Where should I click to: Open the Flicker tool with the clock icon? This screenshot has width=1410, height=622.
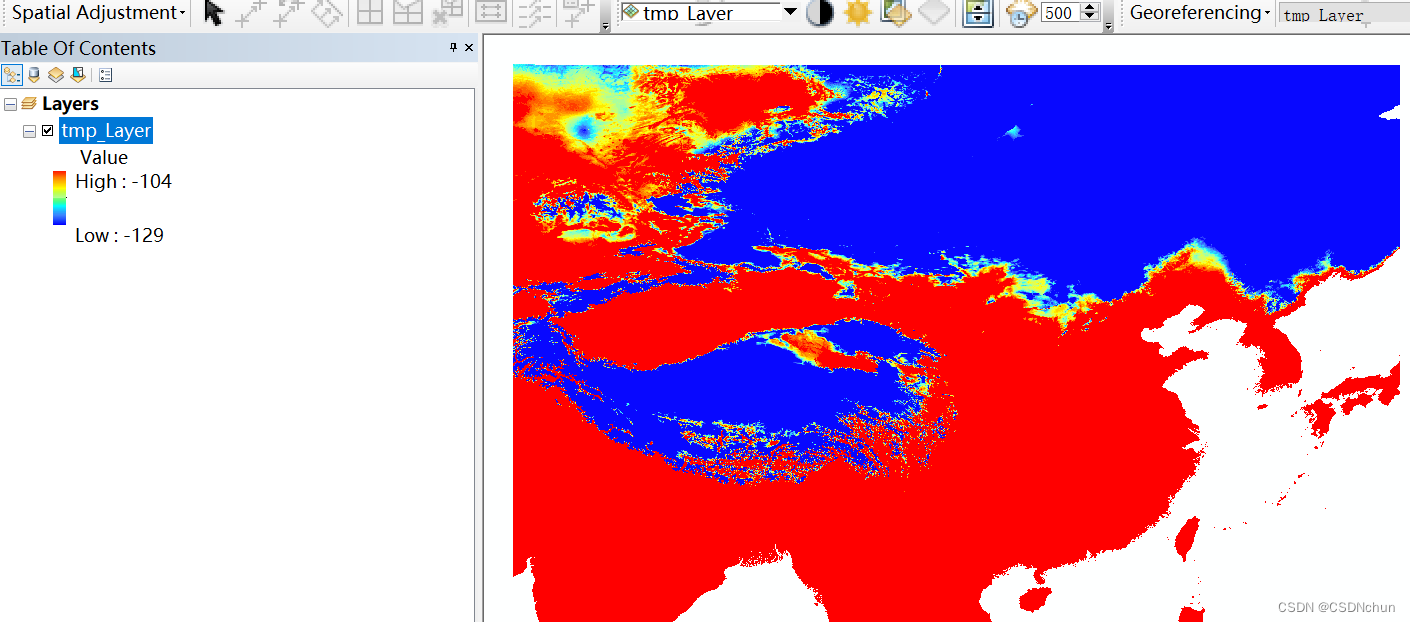pyautogui.click(x=1020, y=14)
